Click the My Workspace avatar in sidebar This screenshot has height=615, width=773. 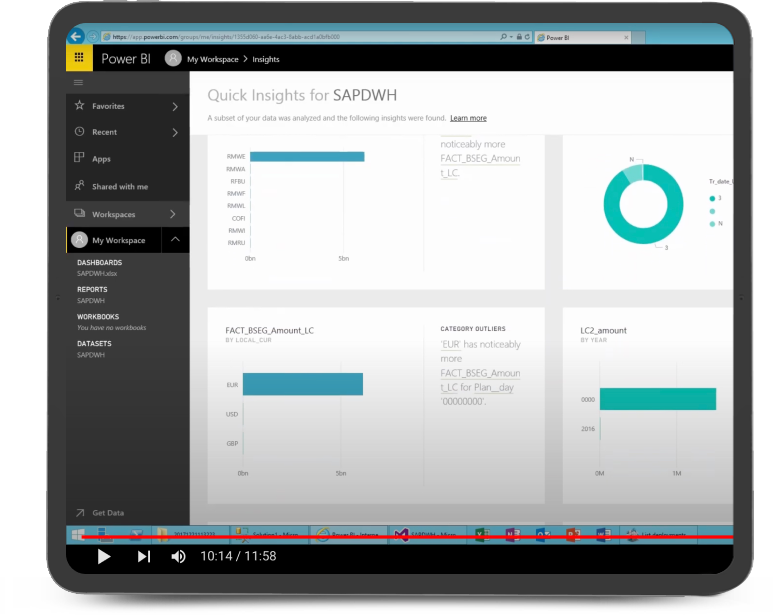point(79,240)
